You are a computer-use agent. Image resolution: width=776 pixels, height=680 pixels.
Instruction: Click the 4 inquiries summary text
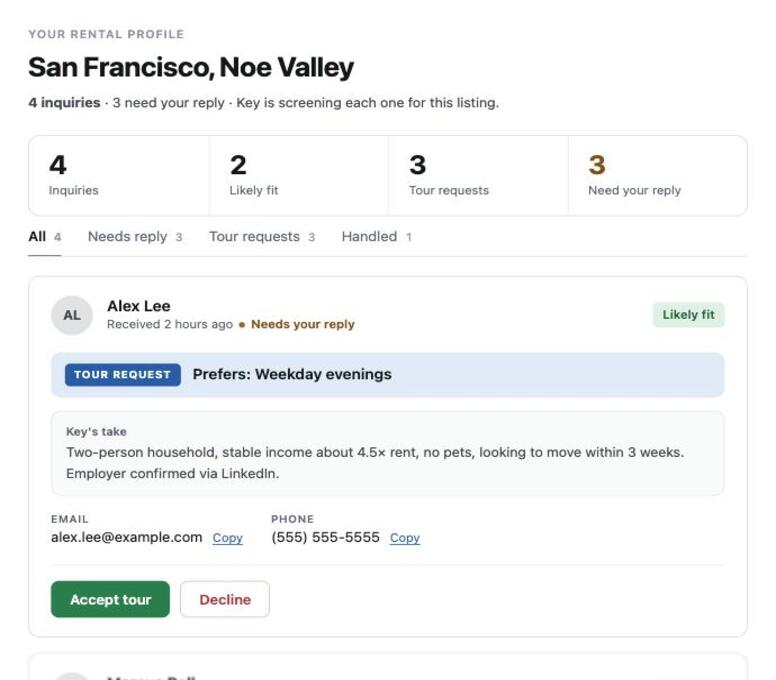(64, 103)
